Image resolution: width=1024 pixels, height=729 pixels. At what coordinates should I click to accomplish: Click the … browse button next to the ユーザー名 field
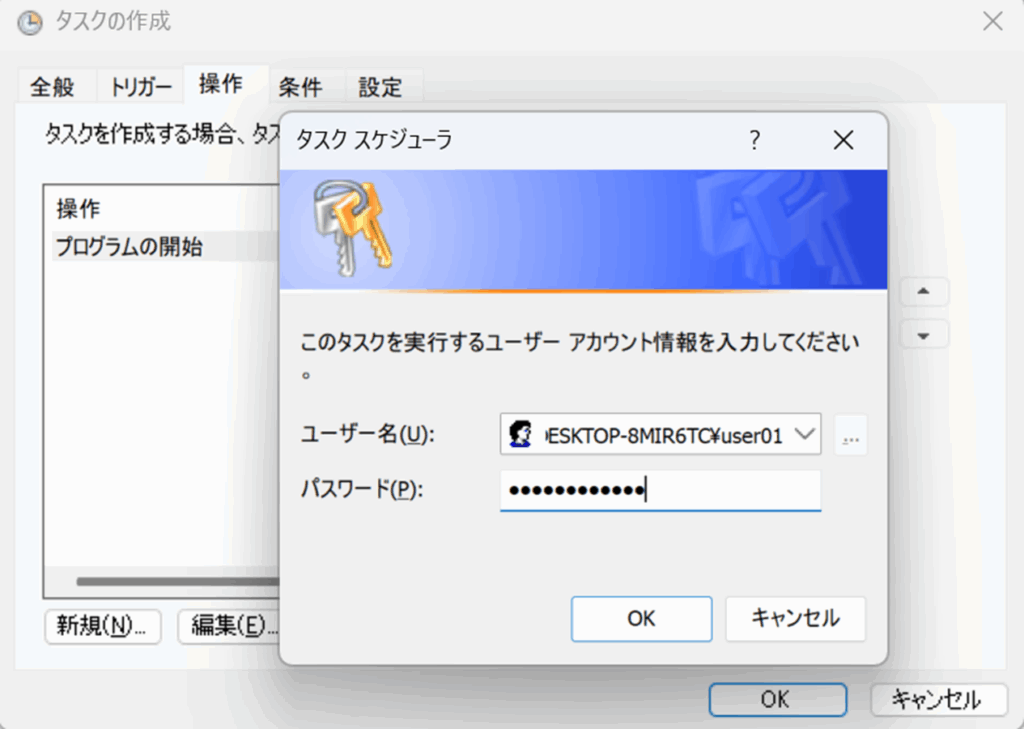click(x=851, y=436)
